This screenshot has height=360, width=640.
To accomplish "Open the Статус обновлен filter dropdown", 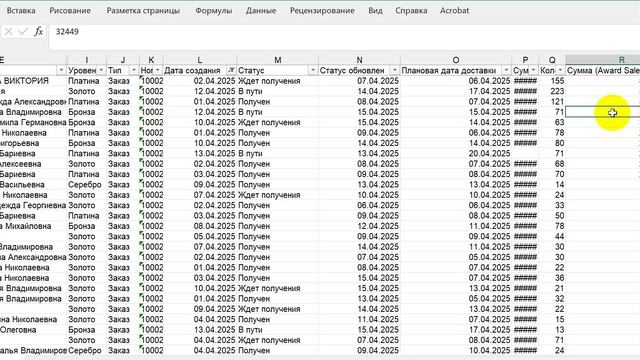I will (395, 71).
